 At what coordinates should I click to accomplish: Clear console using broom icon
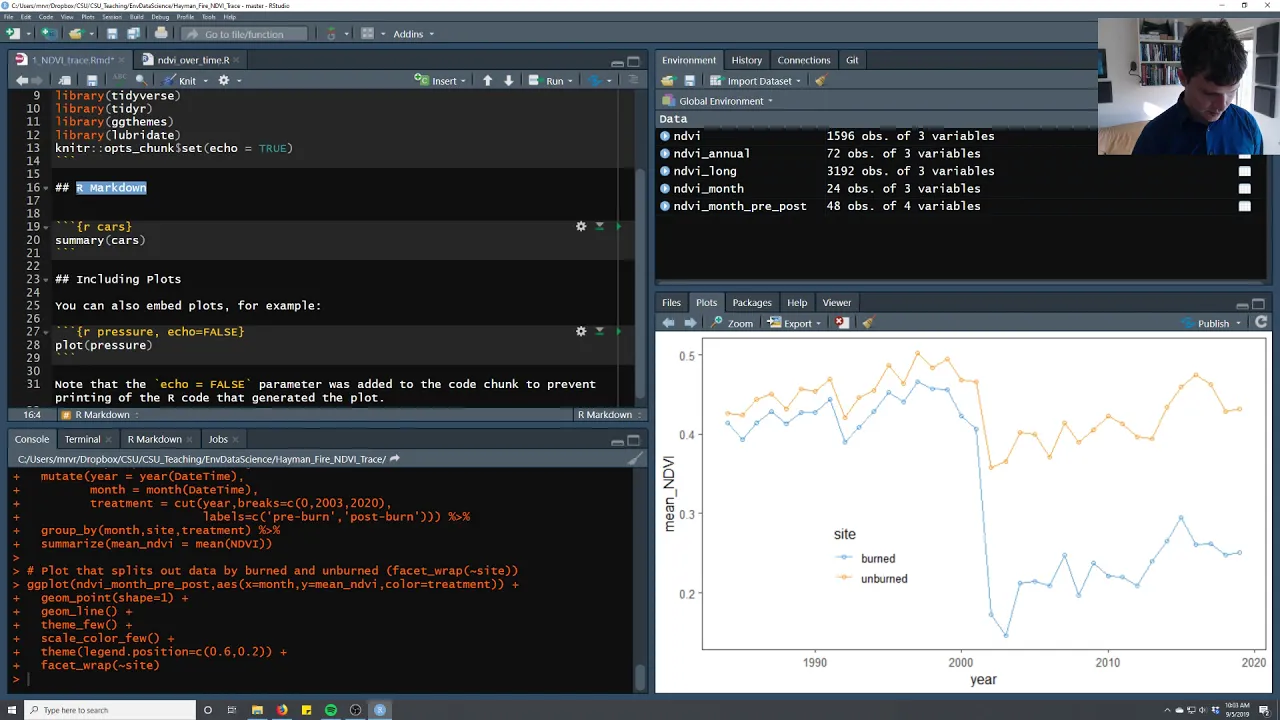tap(635, 459)
